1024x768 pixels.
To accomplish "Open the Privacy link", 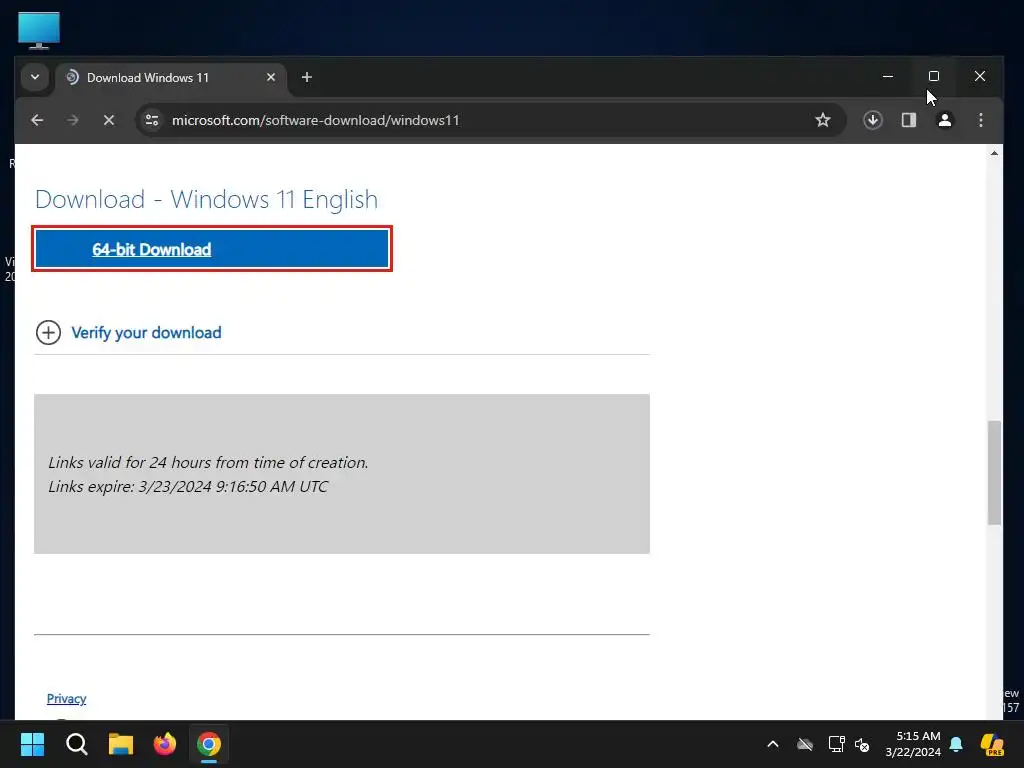I will point(67,699).
